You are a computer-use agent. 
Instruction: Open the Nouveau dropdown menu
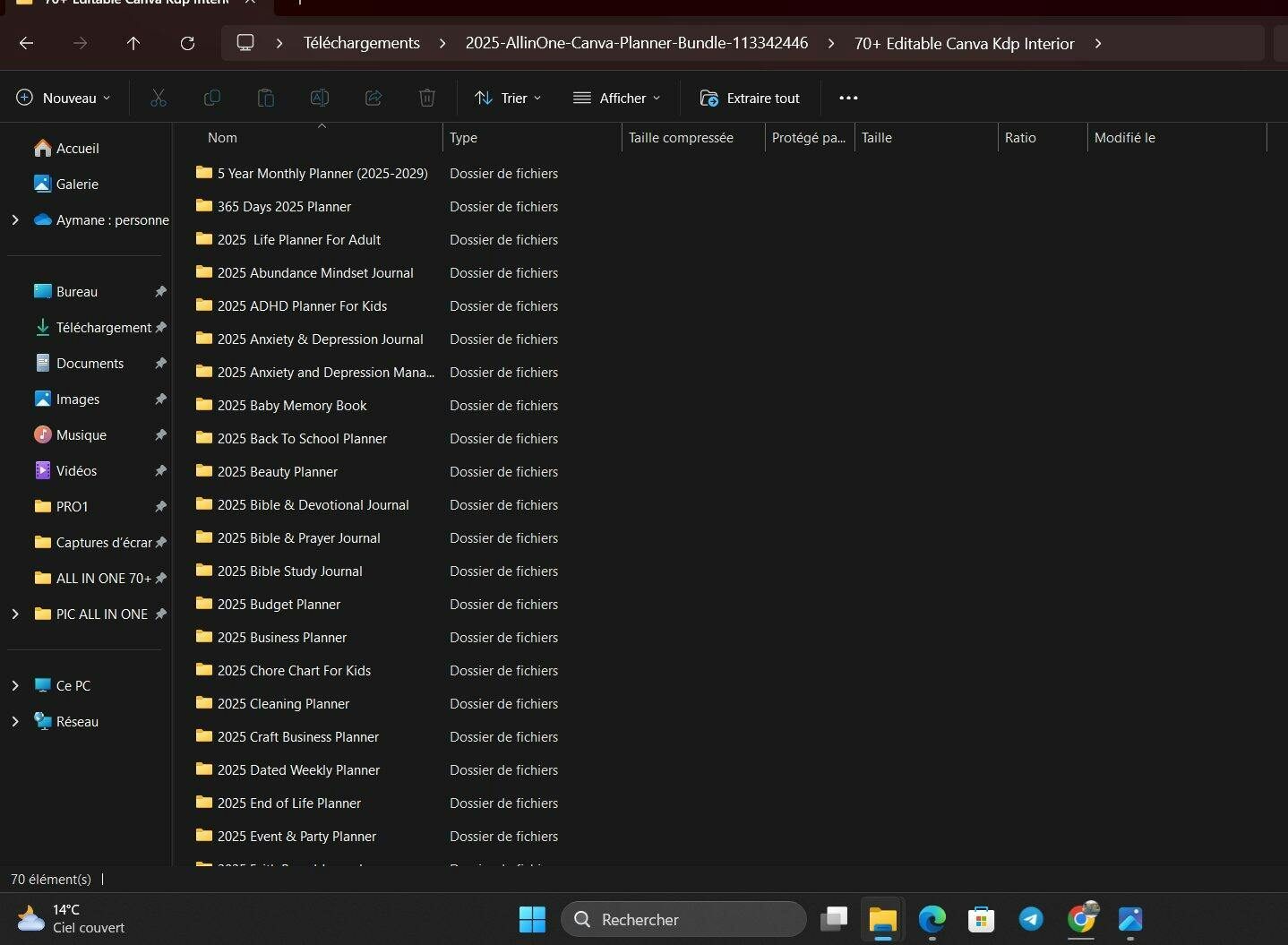[x=64, y=98]
